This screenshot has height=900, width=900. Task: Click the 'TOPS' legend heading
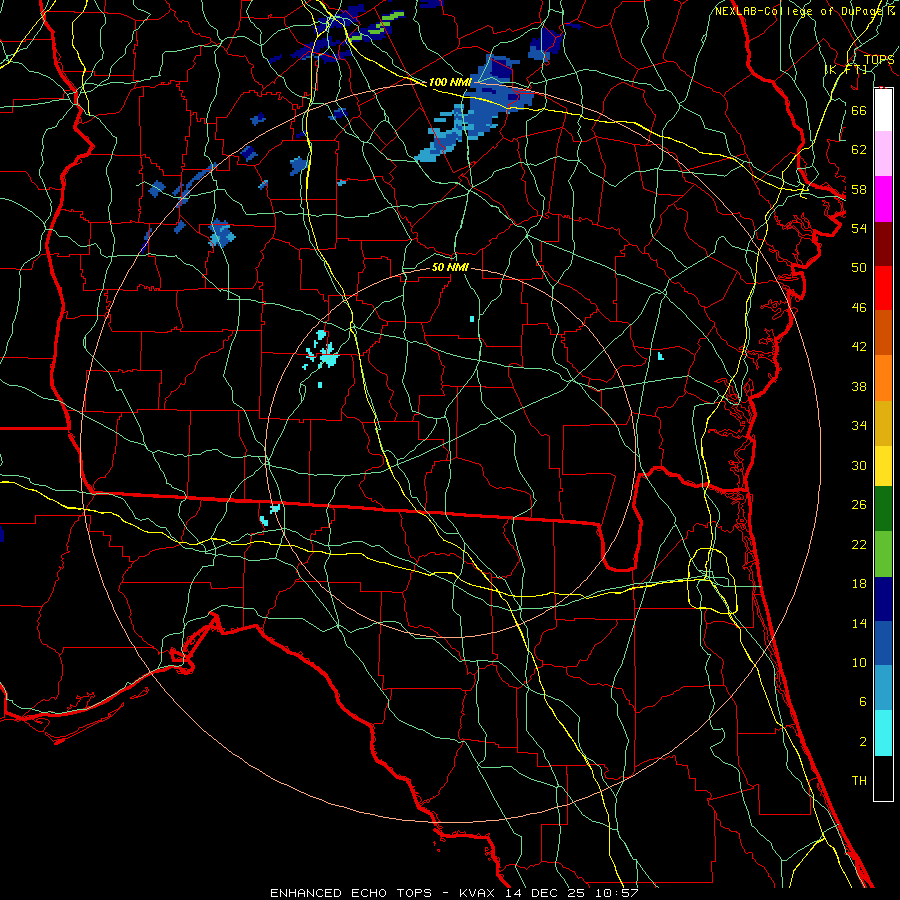[878, 60]
